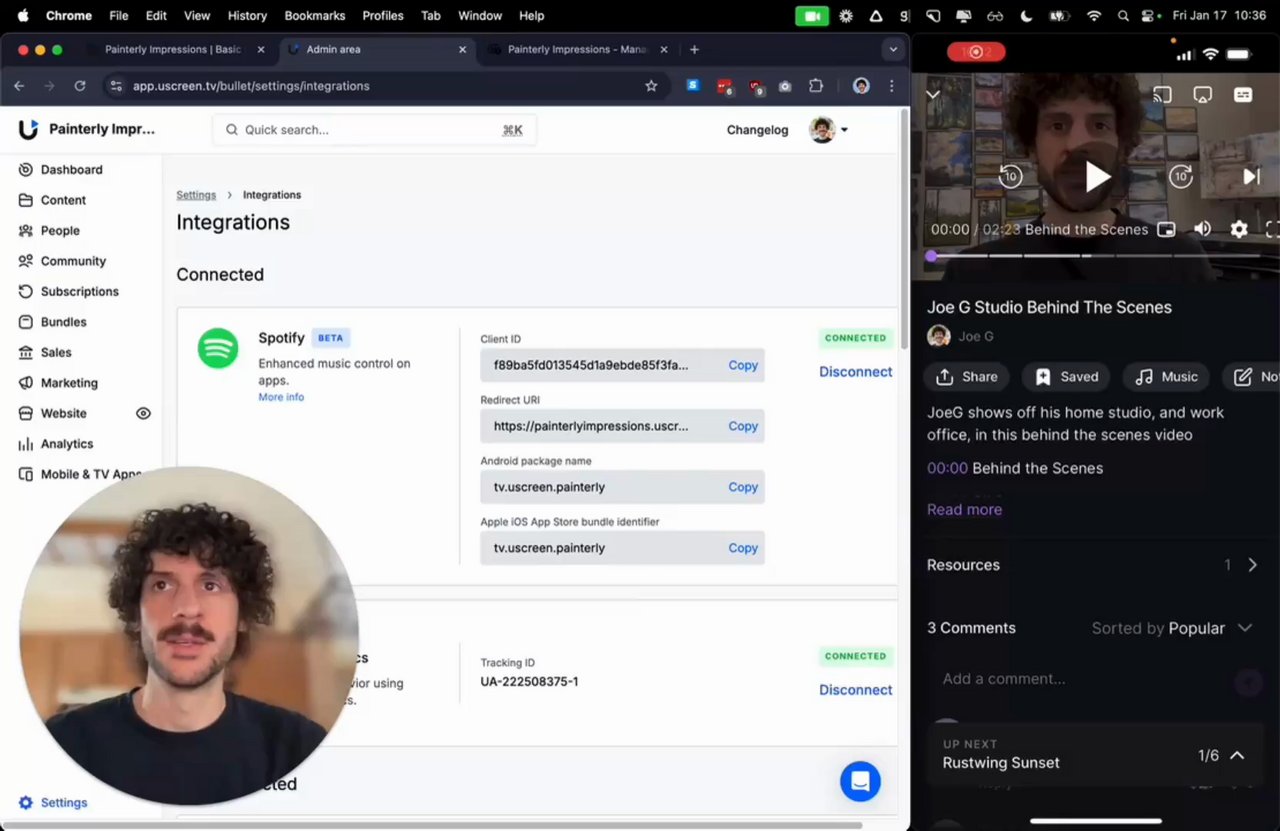Go back in Chrome
Viewport: 1280px width, 831px height.
[x=19, y=86]
